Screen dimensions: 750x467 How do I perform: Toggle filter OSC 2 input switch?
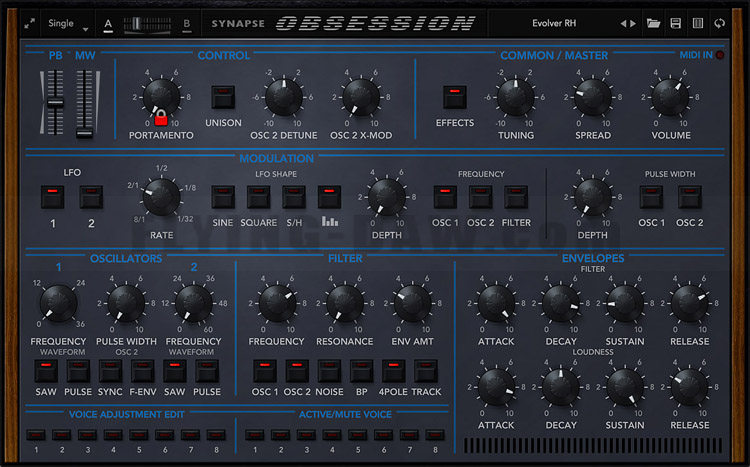[x=297, y=371]
